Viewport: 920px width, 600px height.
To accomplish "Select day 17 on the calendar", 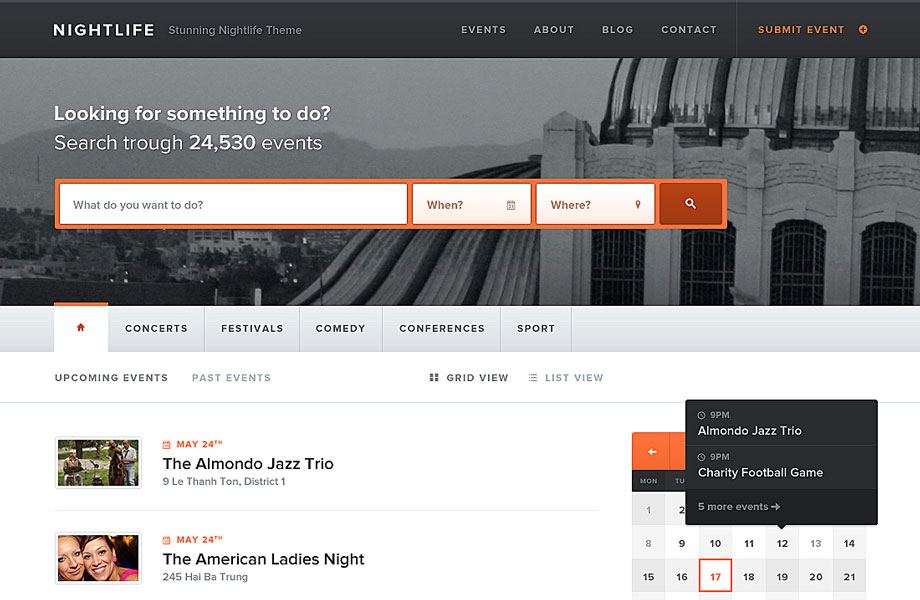I will tap(715, 576).
